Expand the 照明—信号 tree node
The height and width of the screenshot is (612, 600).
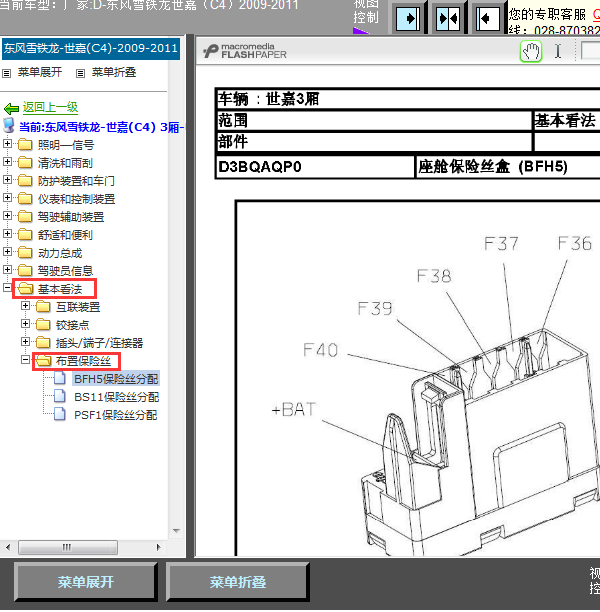[x=7, y=144]
